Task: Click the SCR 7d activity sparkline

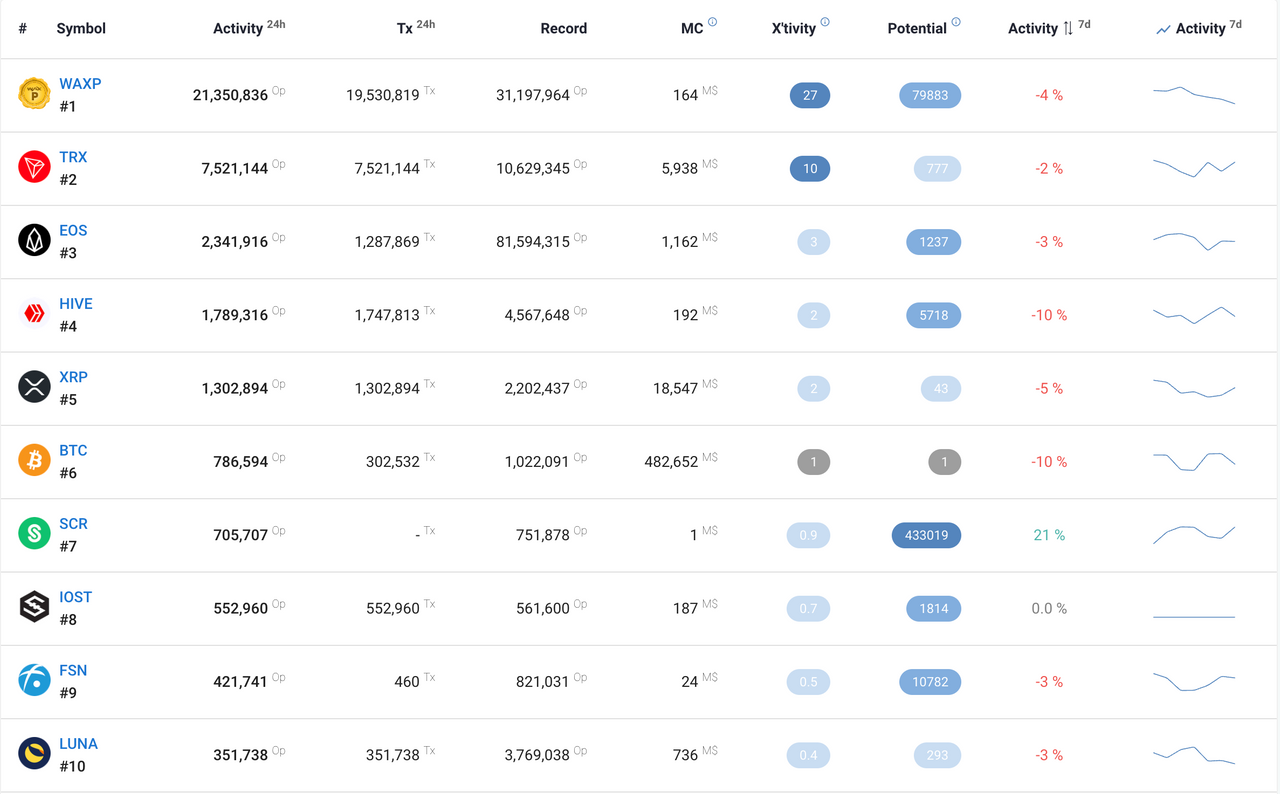Action: pos(1194,534)
